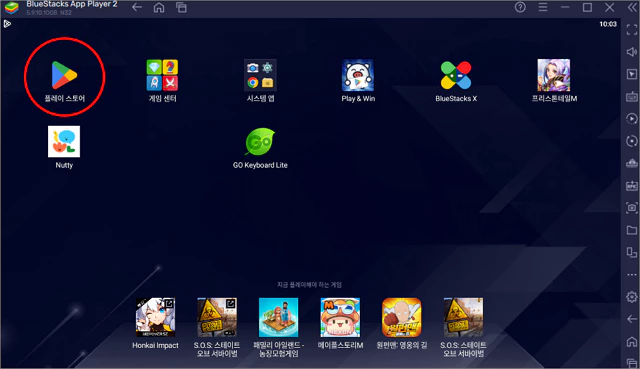Click the sidebar home icon
The height and width of the screenshot is (369, 640).
point(631,341)
